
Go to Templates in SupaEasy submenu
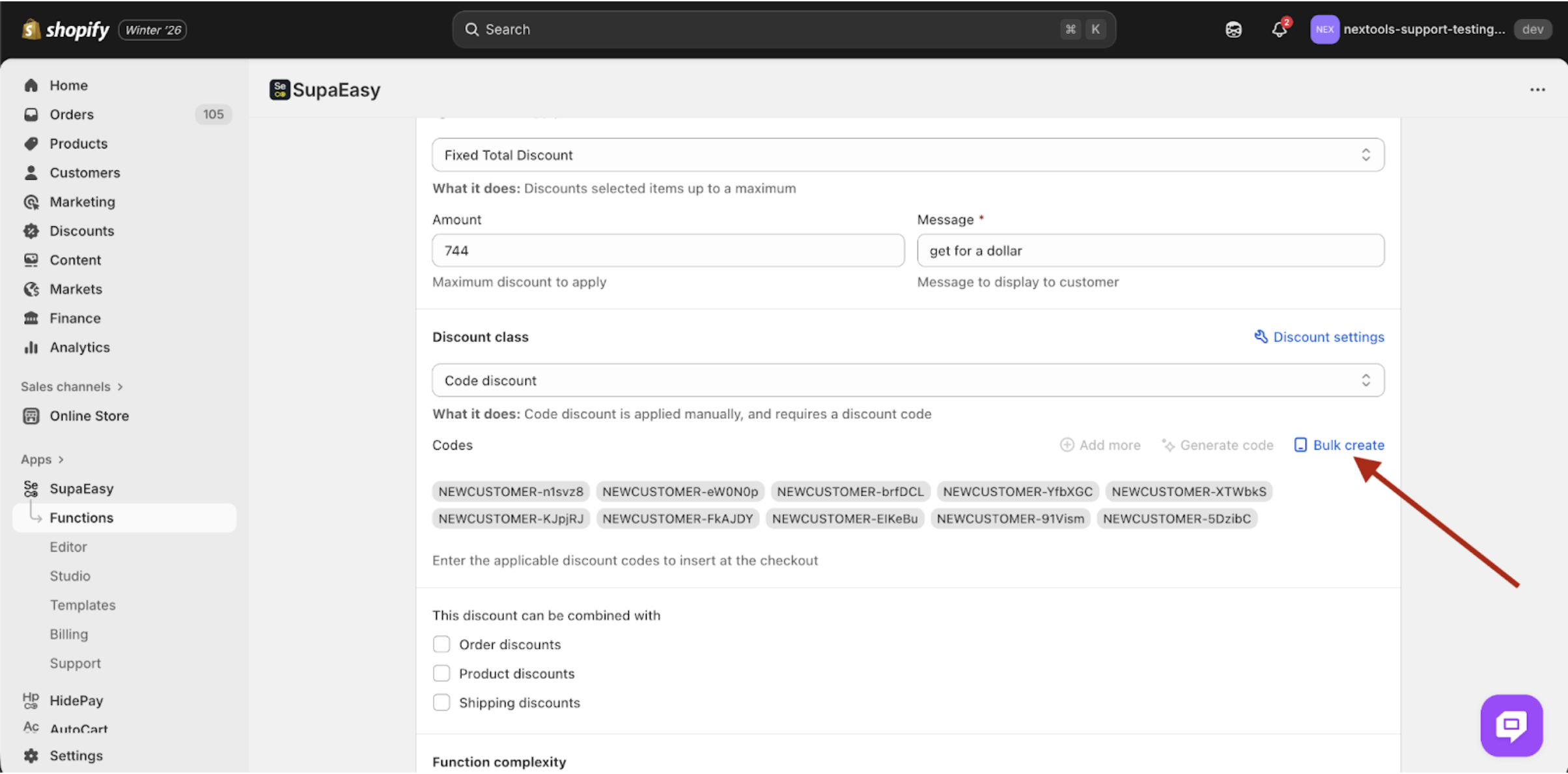[83, 605]
